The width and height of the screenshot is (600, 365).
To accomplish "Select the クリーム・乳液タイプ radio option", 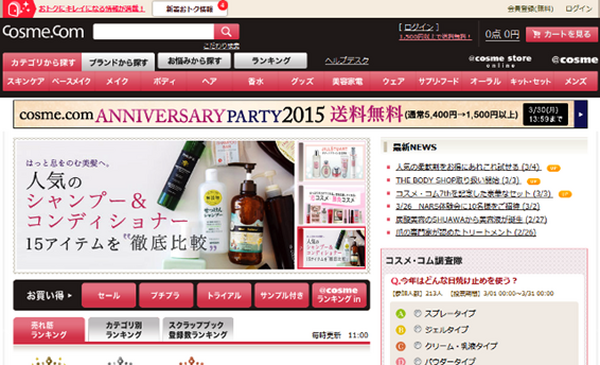I will 417,345.
